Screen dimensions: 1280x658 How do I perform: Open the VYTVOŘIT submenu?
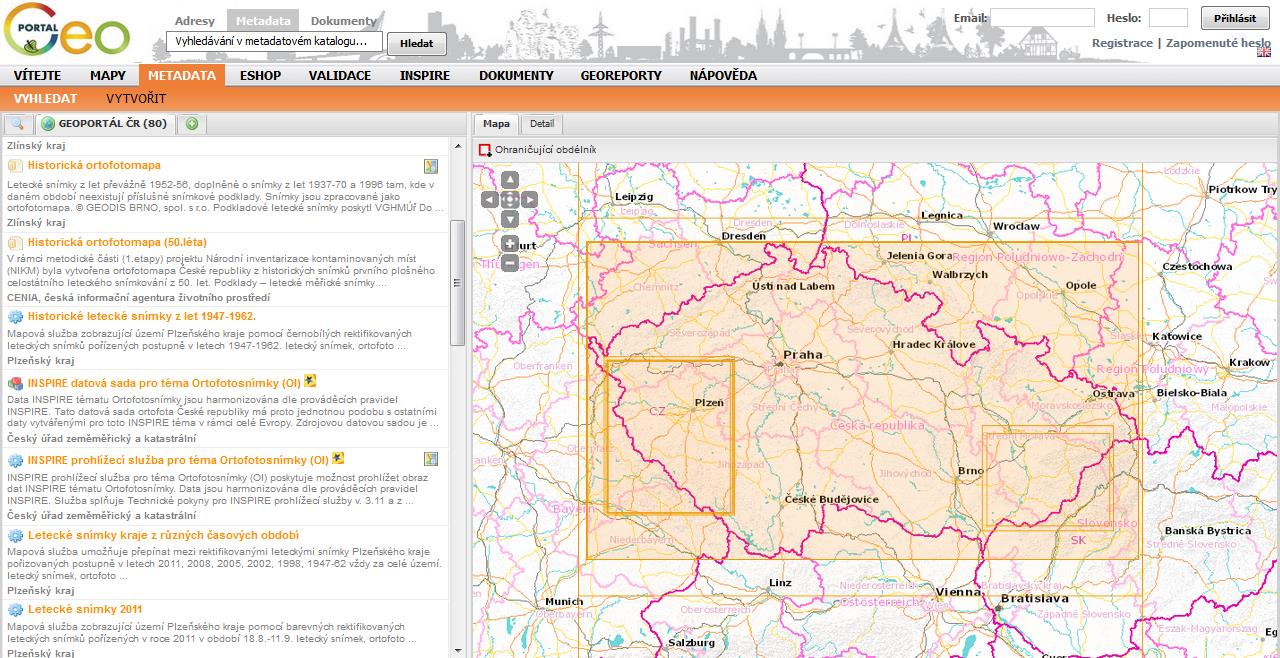(x=136, y=99)
